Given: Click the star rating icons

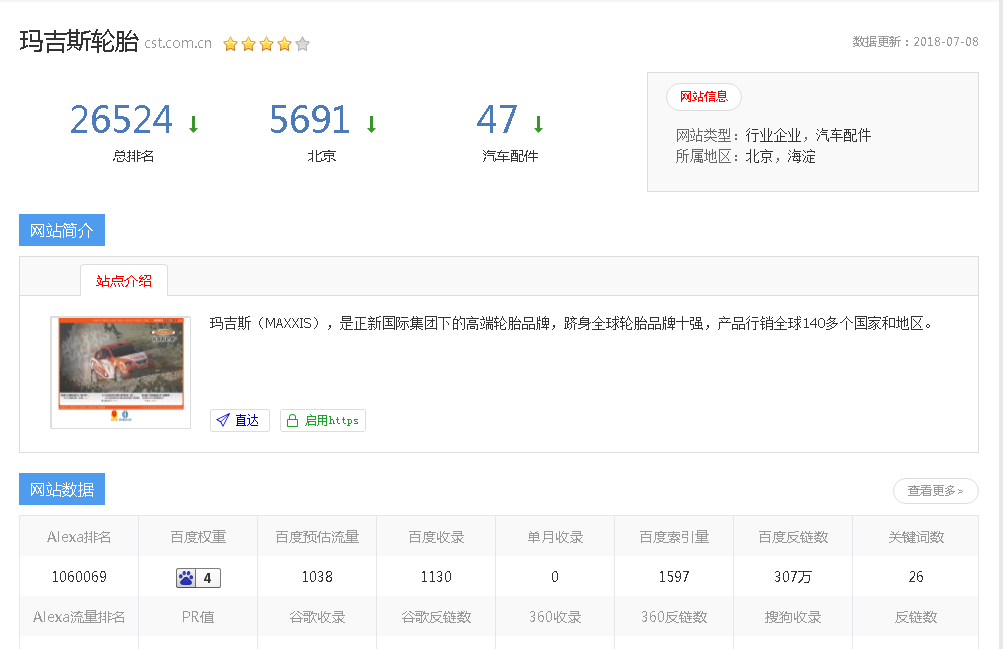Looking at the screenshot, I should 266,43.
